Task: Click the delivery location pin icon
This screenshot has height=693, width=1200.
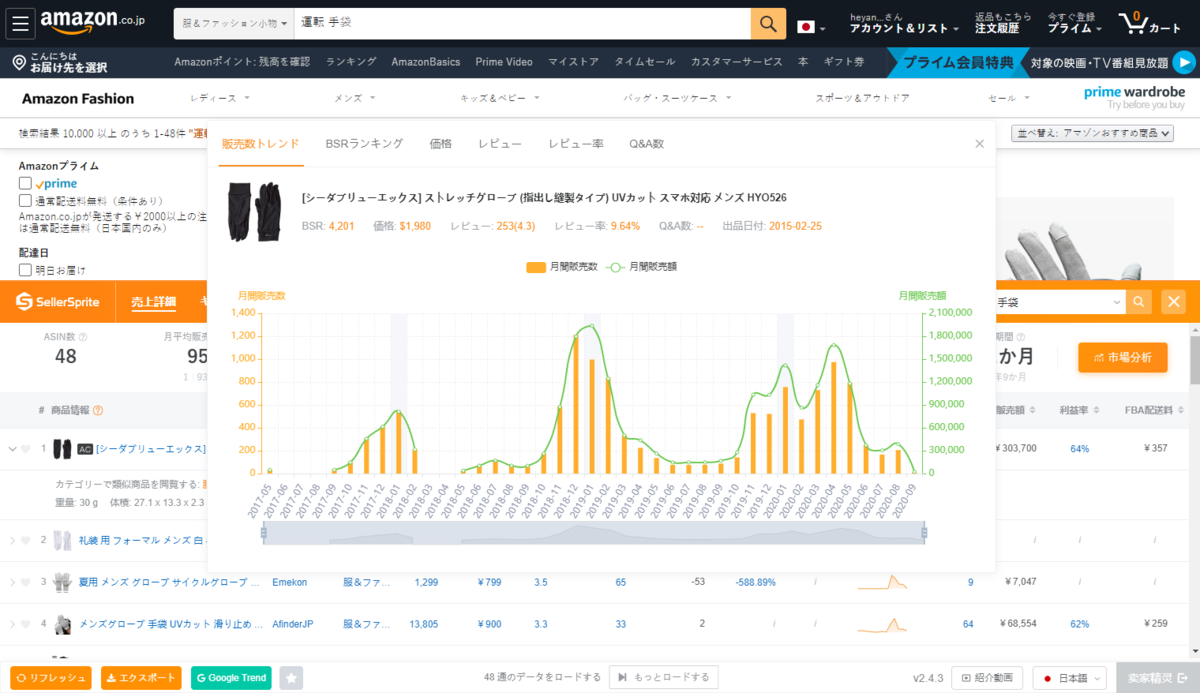Action: click(18, 63)
